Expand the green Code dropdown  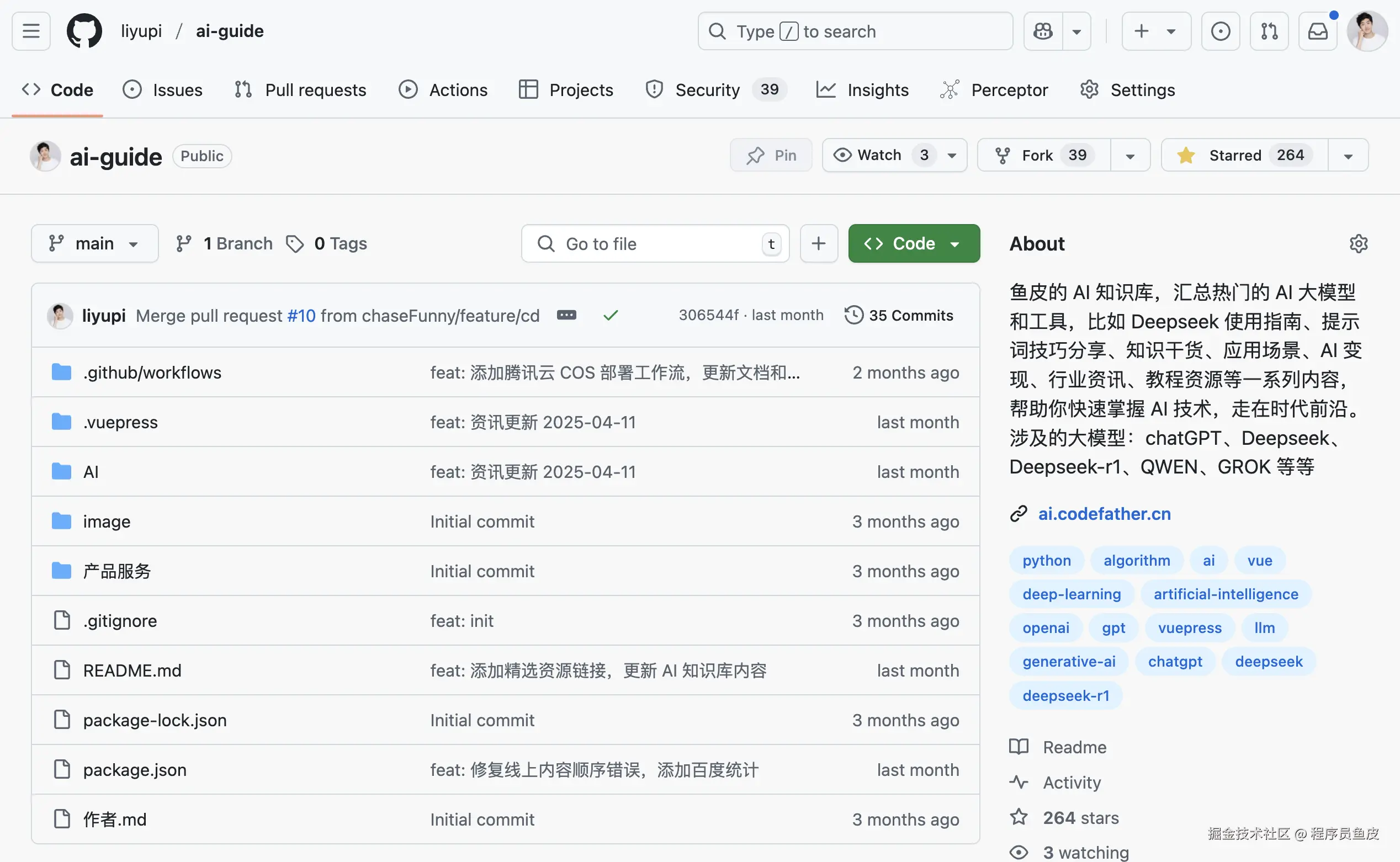pyautogui.click(x=914, y=244)
